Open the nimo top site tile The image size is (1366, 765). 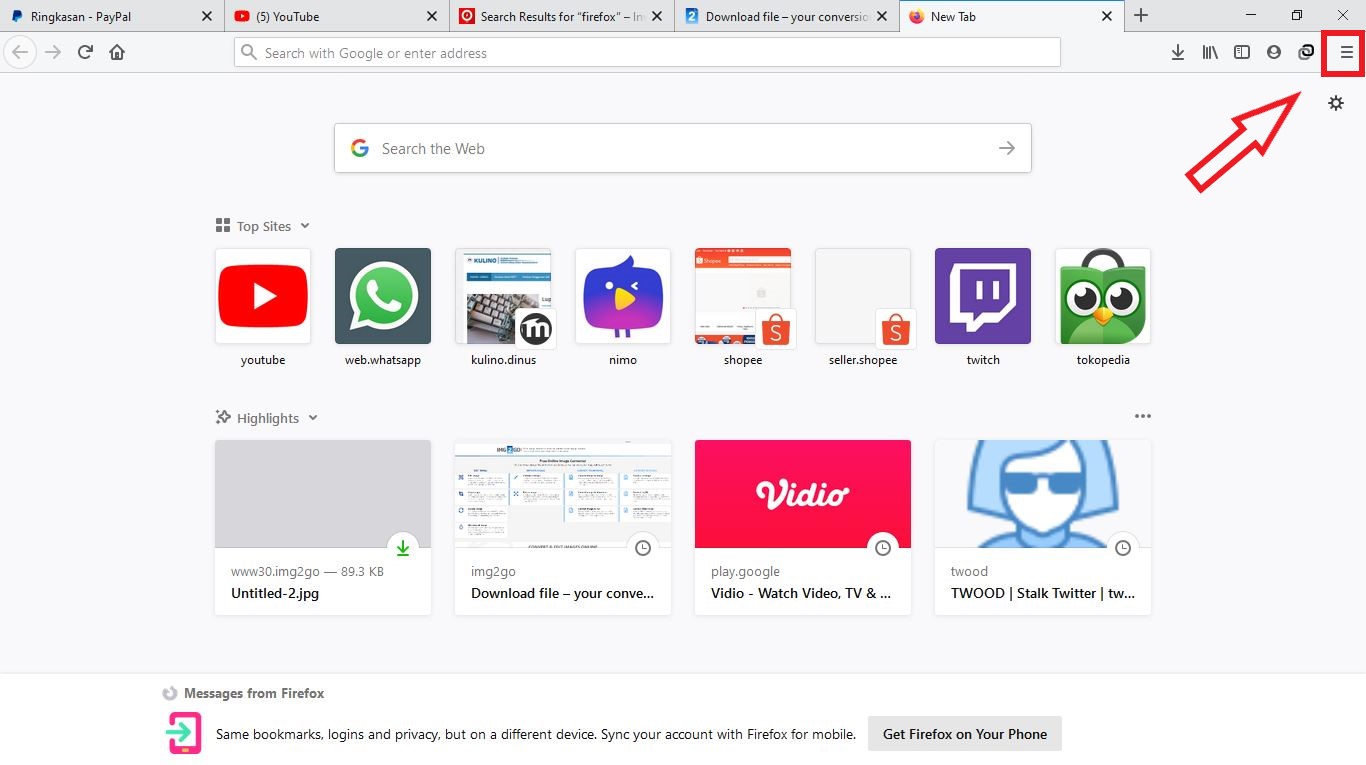click(x=623, y=296)
